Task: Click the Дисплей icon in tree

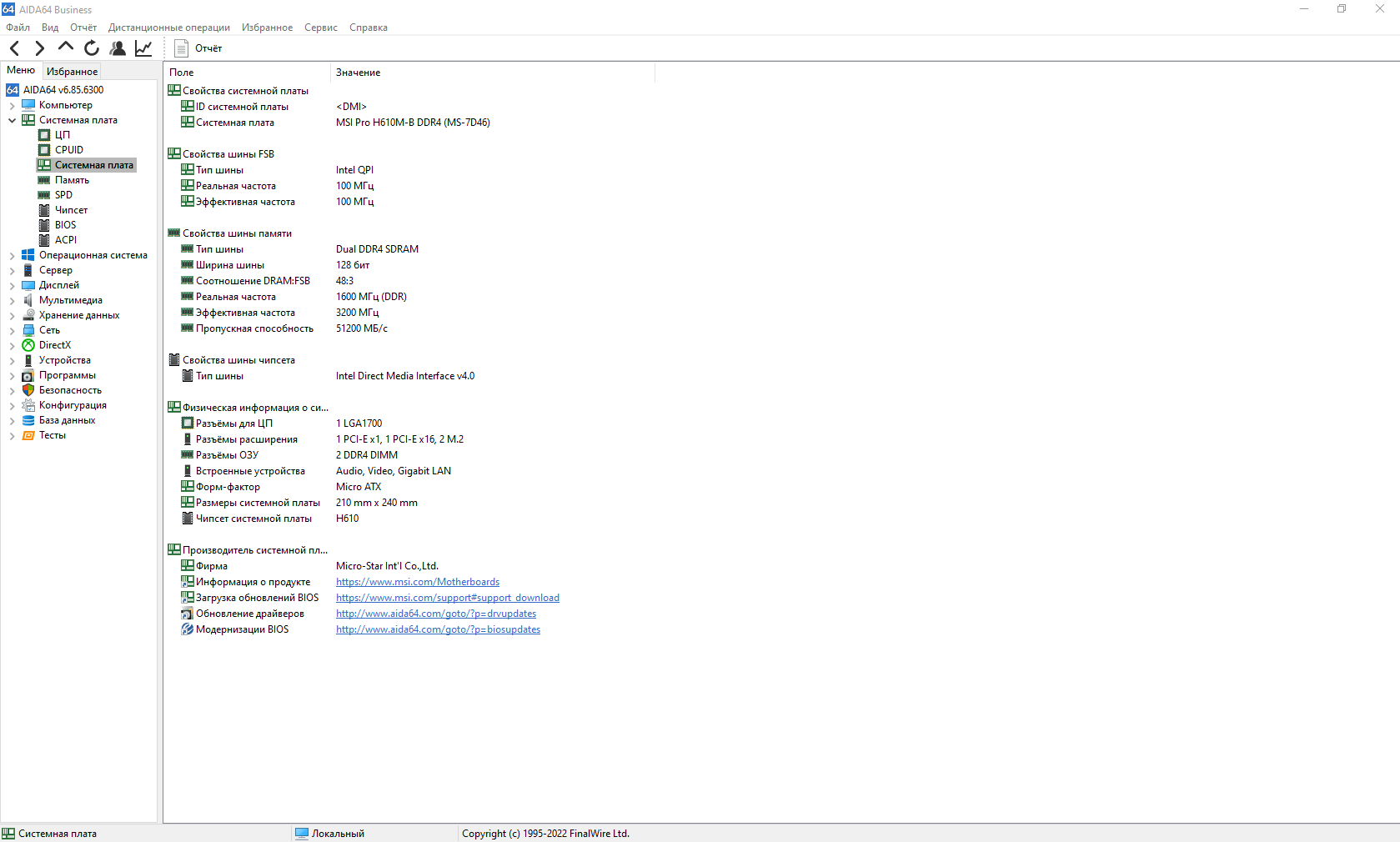Action: click(28, 285)
